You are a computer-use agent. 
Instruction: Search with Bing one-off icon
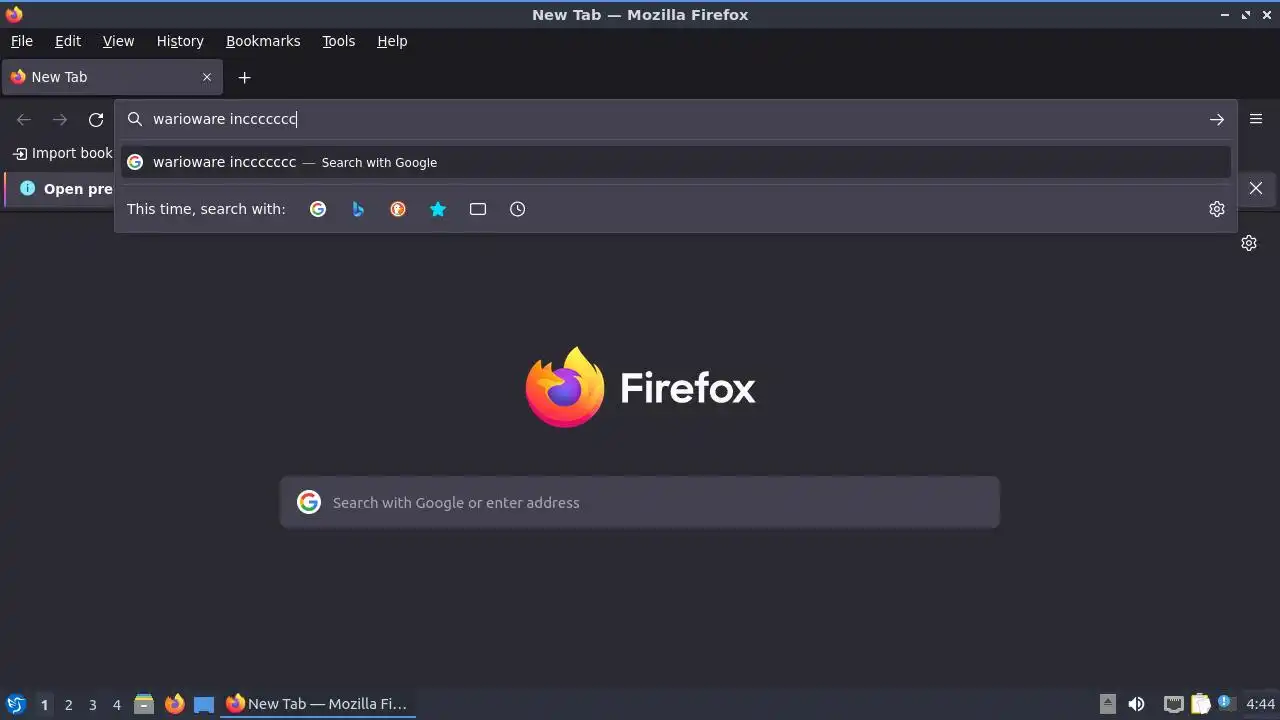click(x=358, y=209)
